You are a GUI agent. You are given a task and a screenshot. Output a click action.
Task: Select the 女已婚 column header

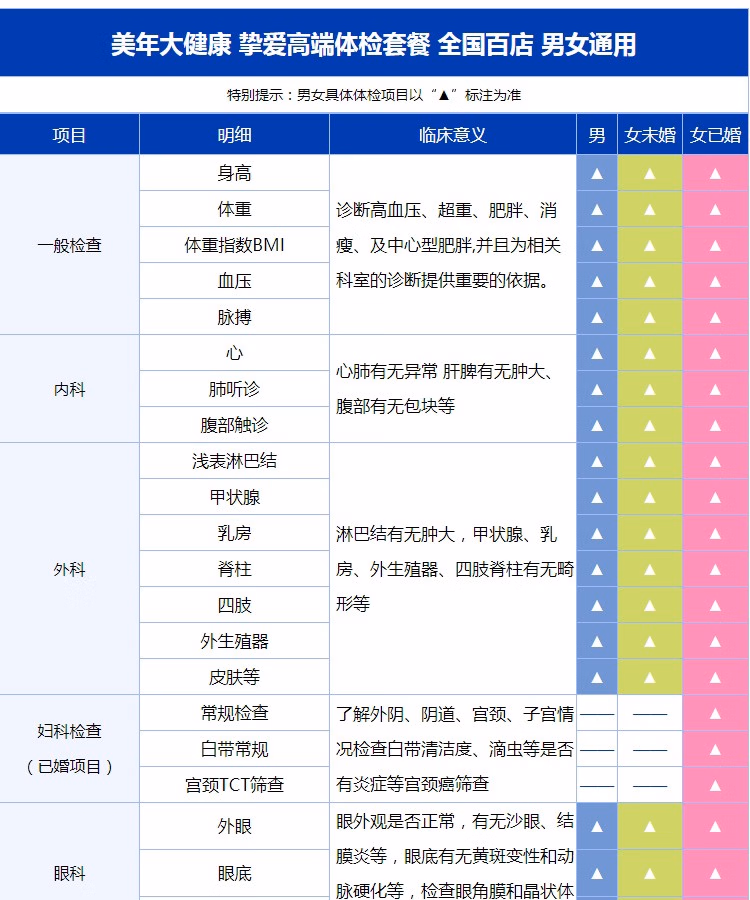point(716,135)
